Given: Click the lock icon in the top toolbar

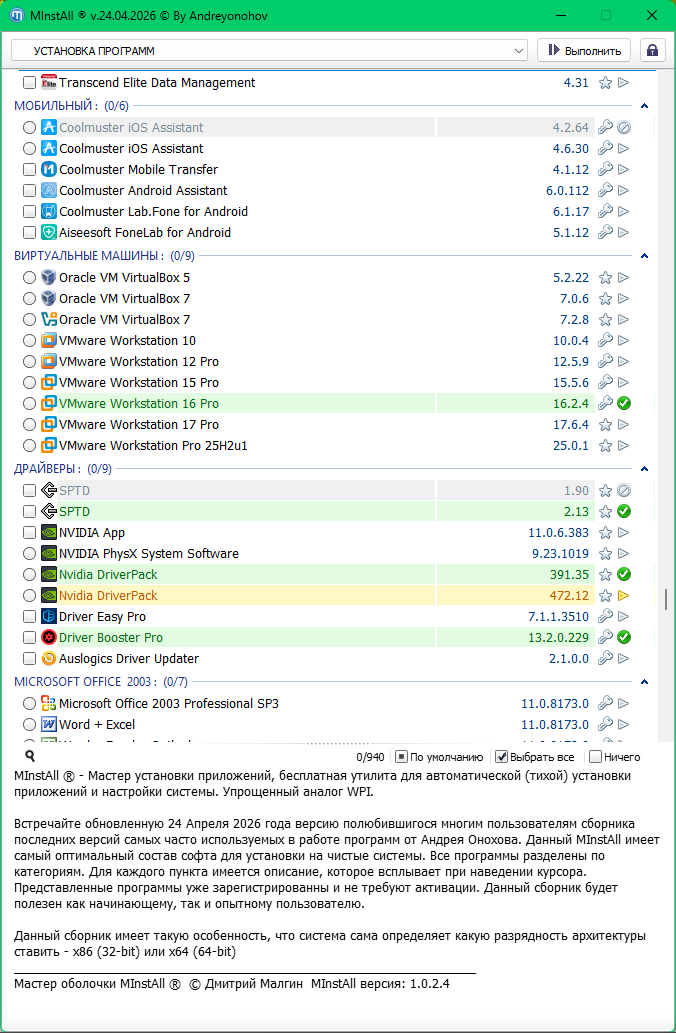Looking at the screenshot, I should 652,50.
